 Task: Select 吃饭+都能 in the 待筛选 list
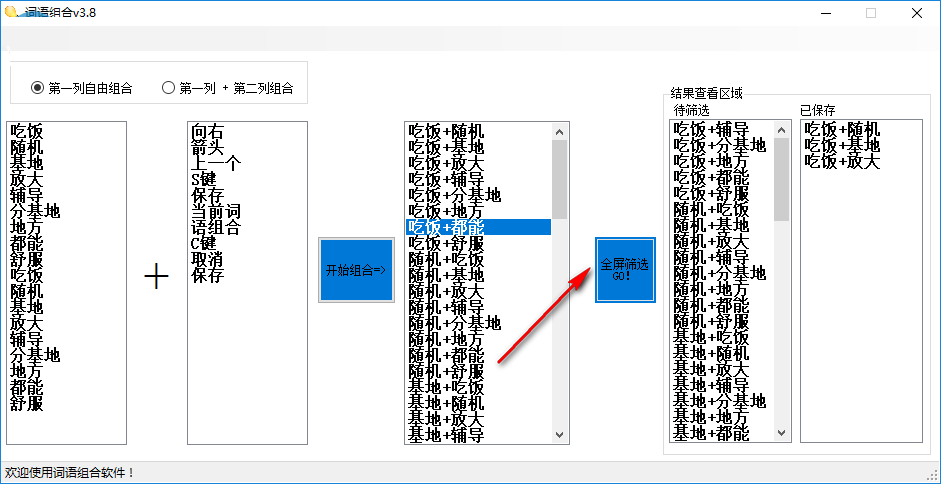coord(711,177)
